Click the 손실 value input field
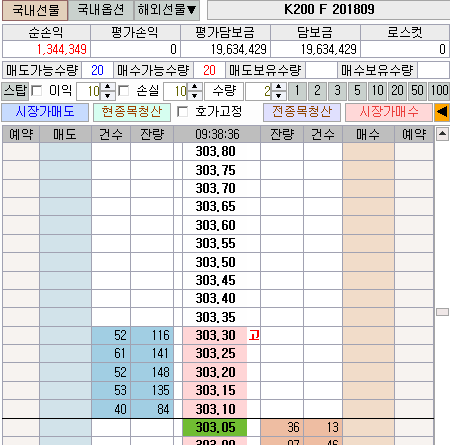Screen dimensions: 450x445 (176, 91)
